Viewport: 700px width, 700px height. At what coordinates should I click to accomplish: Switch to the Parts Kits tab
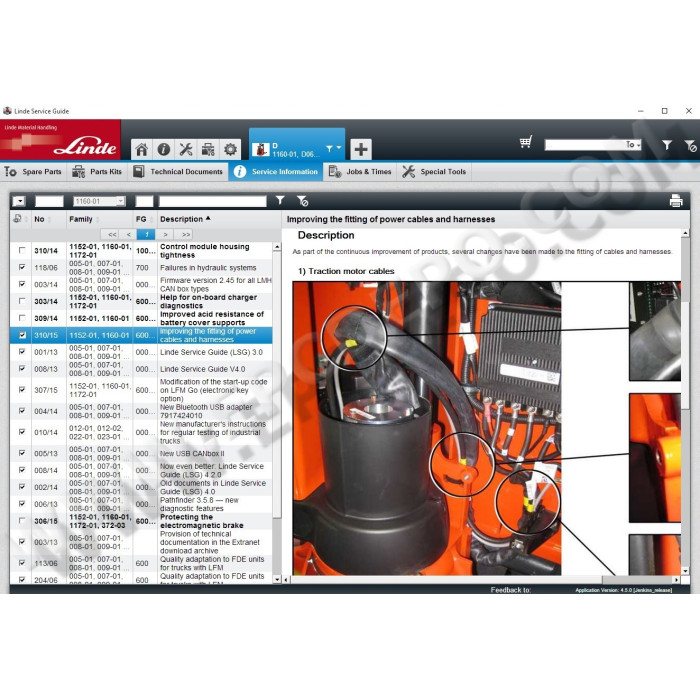(x=97, y=171)
